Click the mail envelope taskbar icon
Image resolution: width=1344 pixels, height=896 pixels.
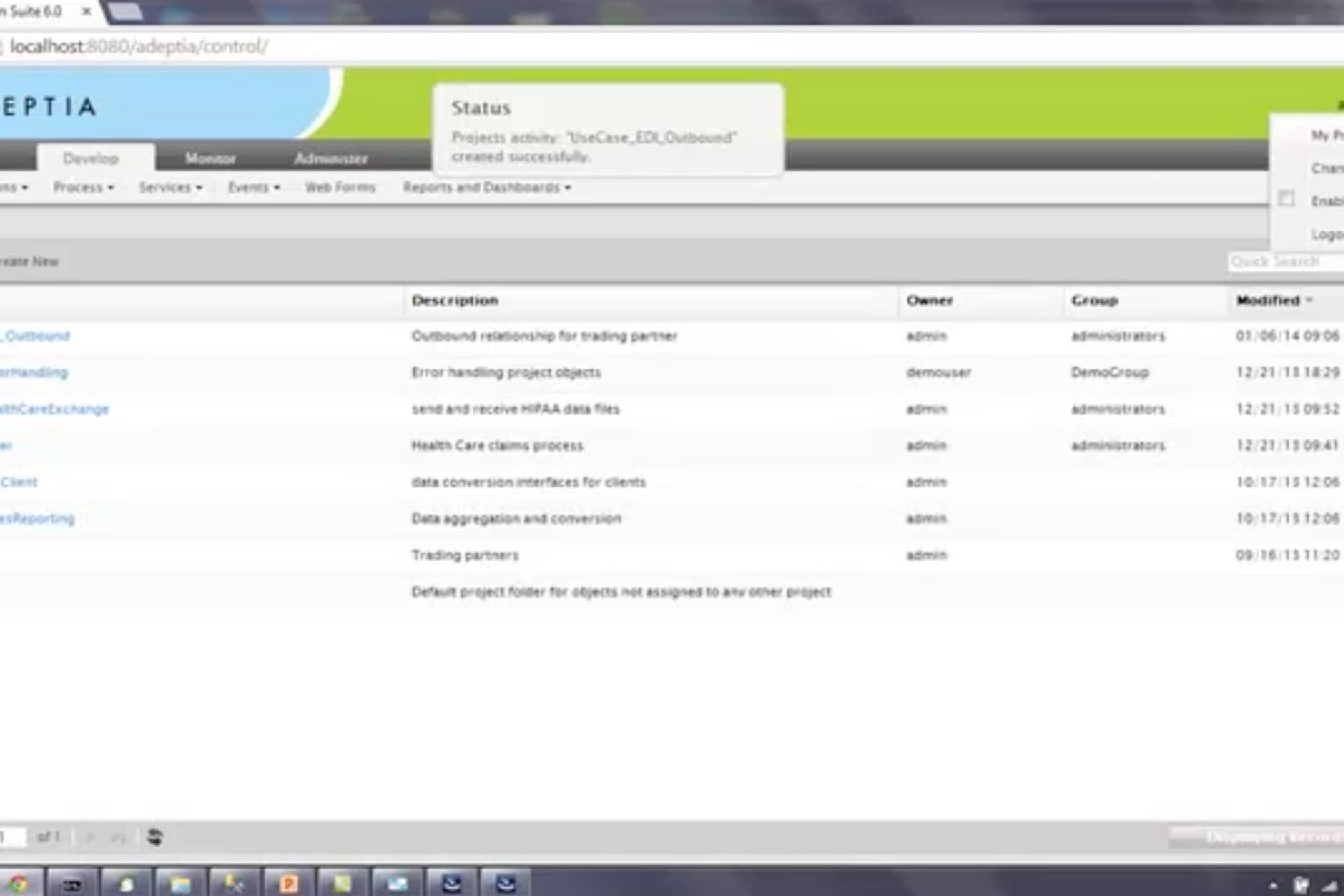click(397, 884)
